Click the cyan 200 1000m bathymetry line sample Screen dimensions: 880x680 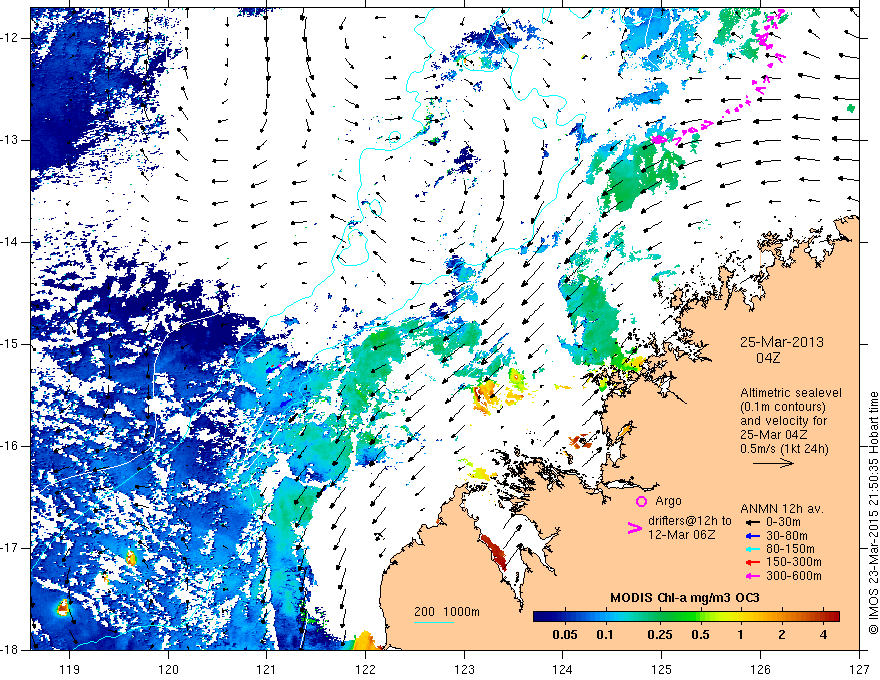[x=434, y=622]
